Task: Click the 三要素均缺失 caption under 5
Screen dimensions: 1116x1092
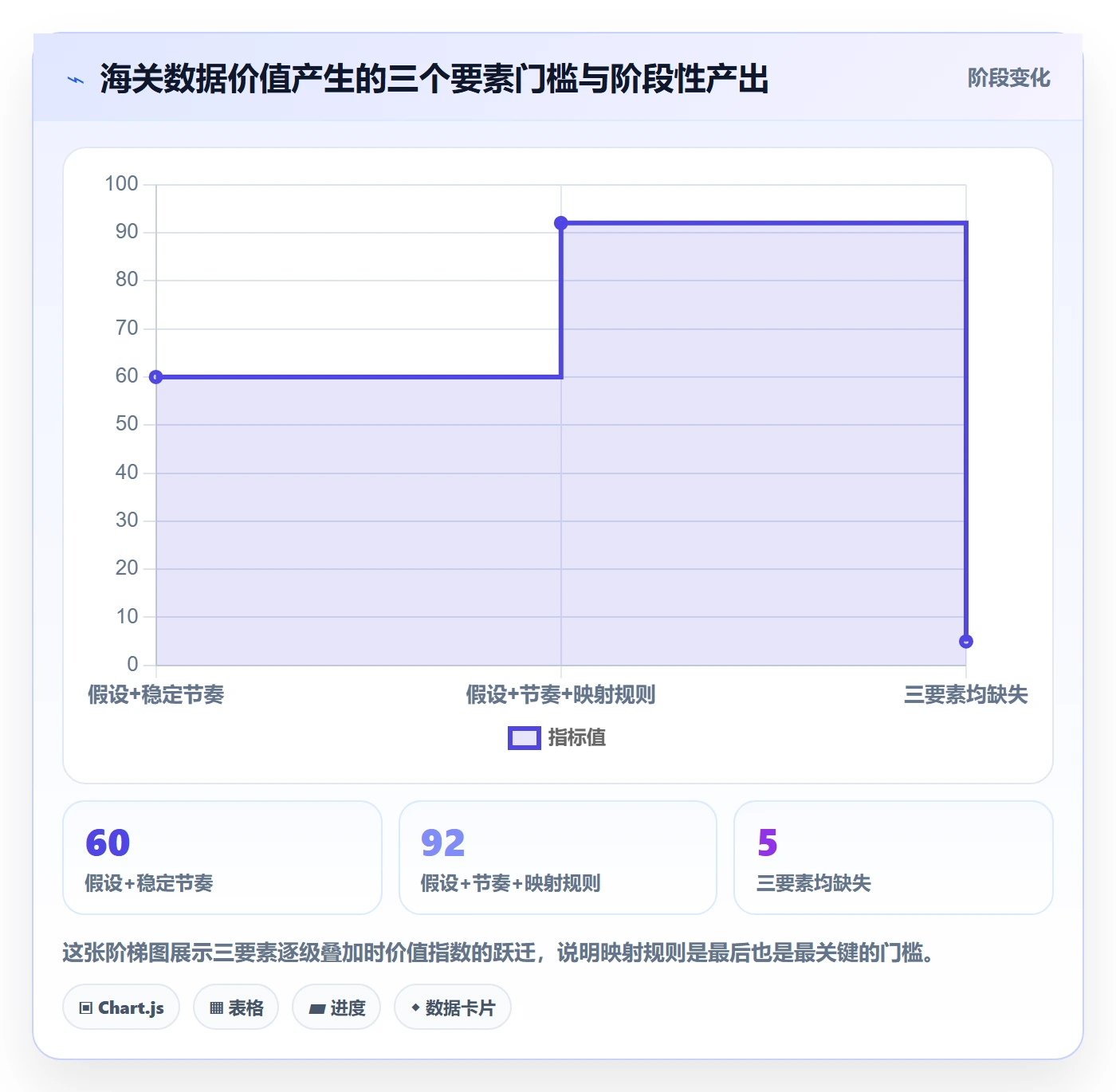Action: (814, 883)
